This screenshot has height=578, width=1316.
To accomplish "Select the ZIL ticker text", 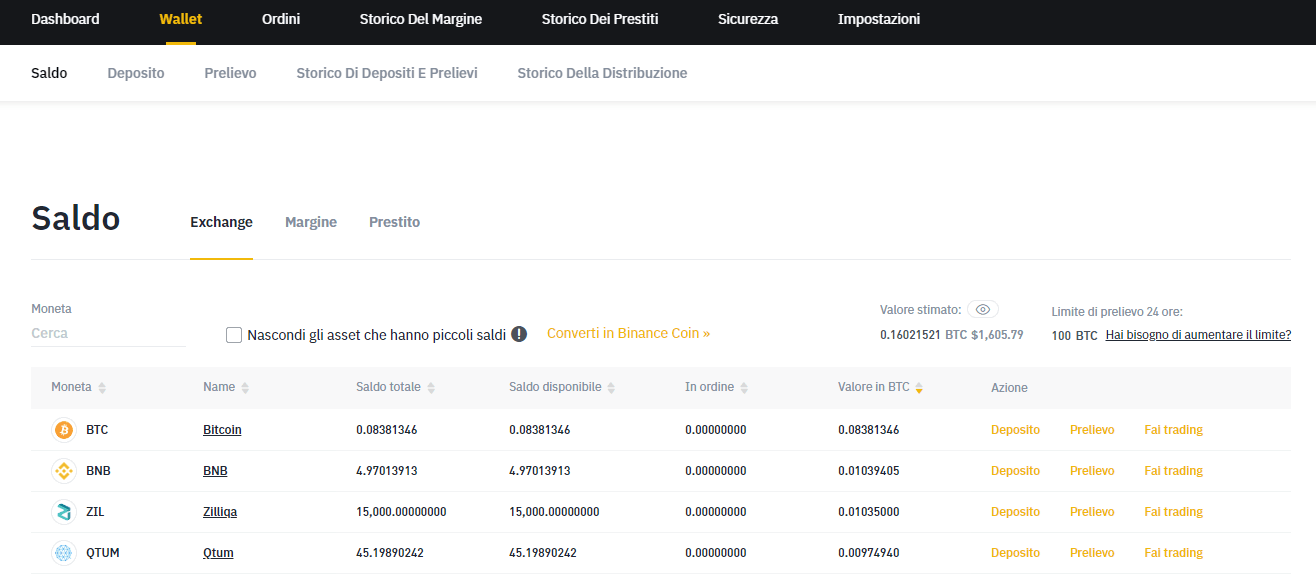I will click(95, 512).
